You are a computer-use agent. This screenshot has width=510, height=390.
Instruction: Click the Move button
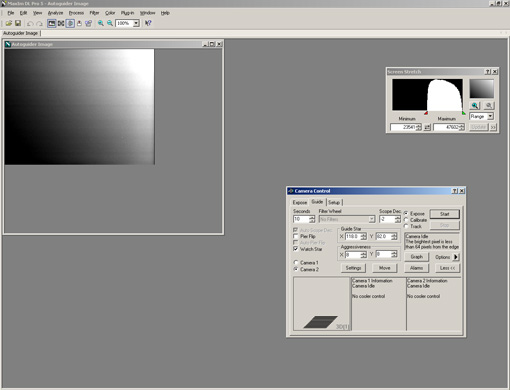(385, 268)
